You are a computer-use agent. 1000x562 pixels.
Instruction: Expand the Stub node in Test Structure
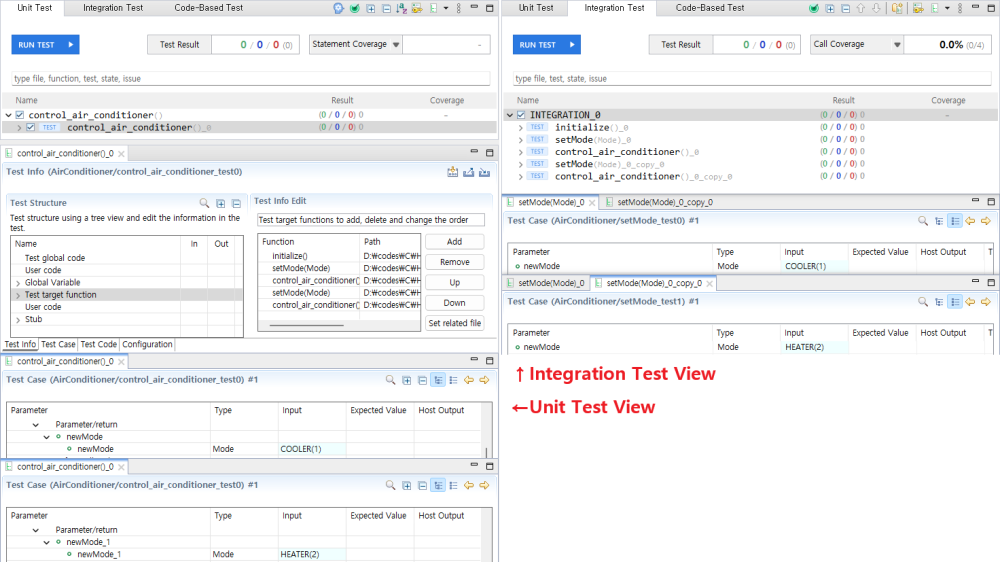18,320
